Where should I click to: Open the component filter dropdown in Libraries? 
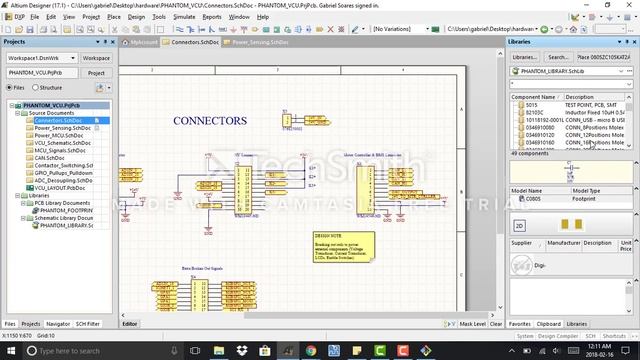point(629,84)
